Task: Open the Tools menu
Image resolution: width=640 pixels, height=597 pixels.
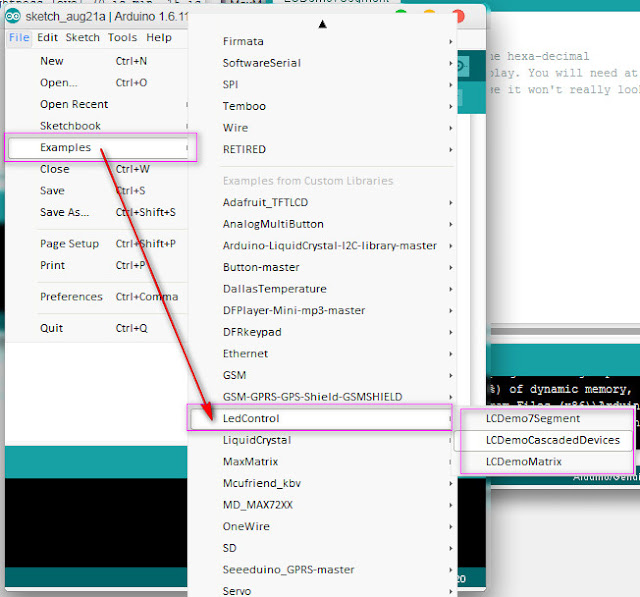Action: 122,38
